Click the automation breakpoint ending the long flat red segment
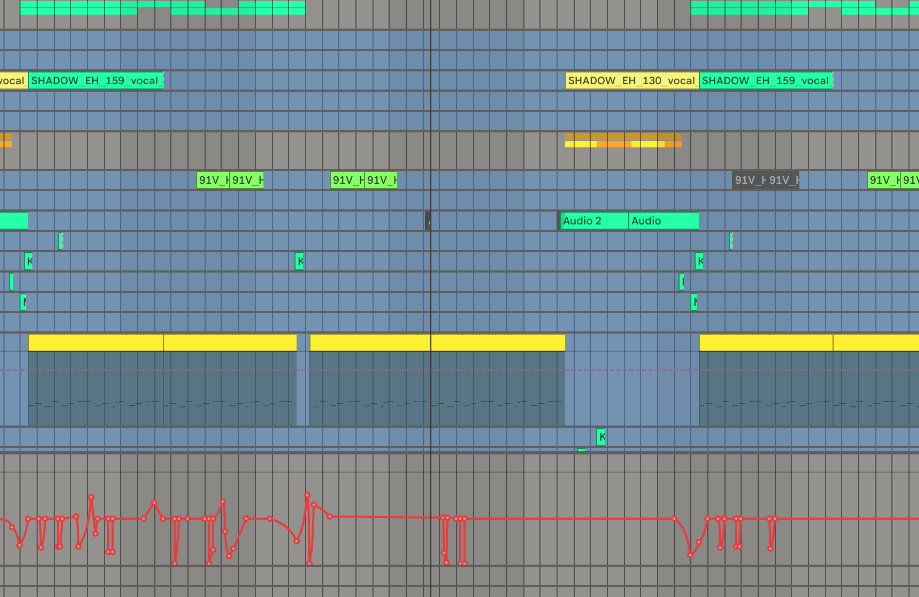This screenshot has height=597, width=919. coord(675,519)
